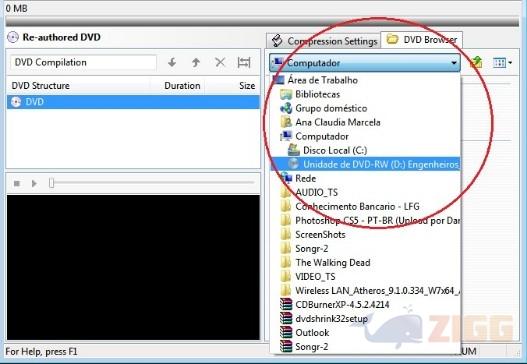527x364 pixels.
Task: Switch to Compression Settings tab
Action: click(323, 41)
